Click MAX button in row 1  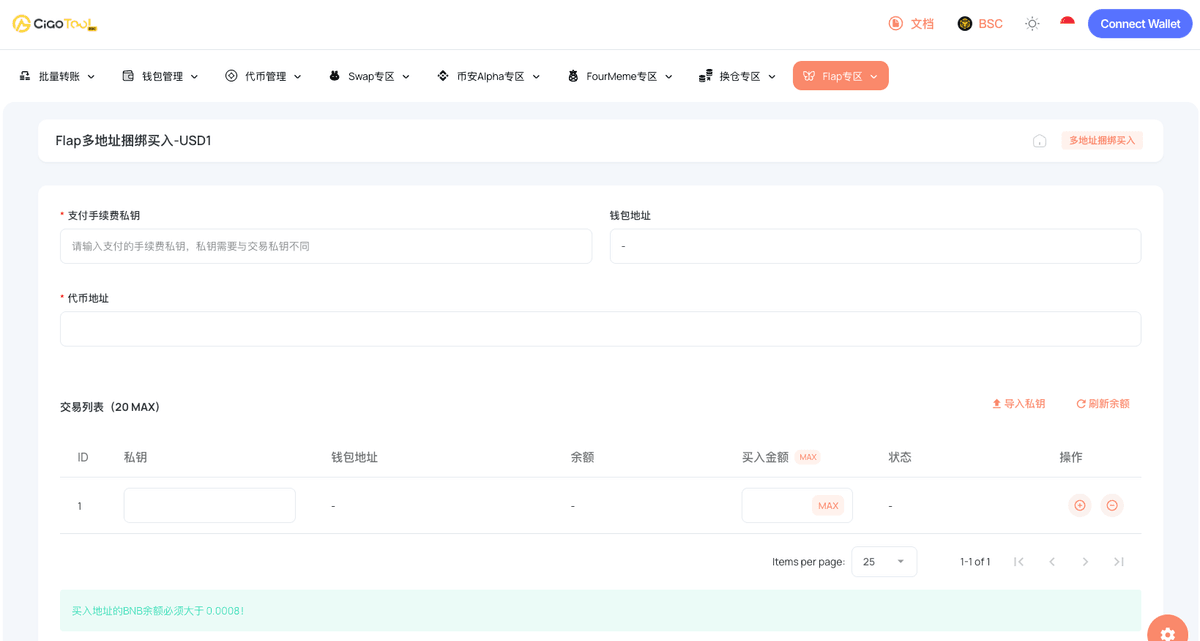click(x=828, y=506)
